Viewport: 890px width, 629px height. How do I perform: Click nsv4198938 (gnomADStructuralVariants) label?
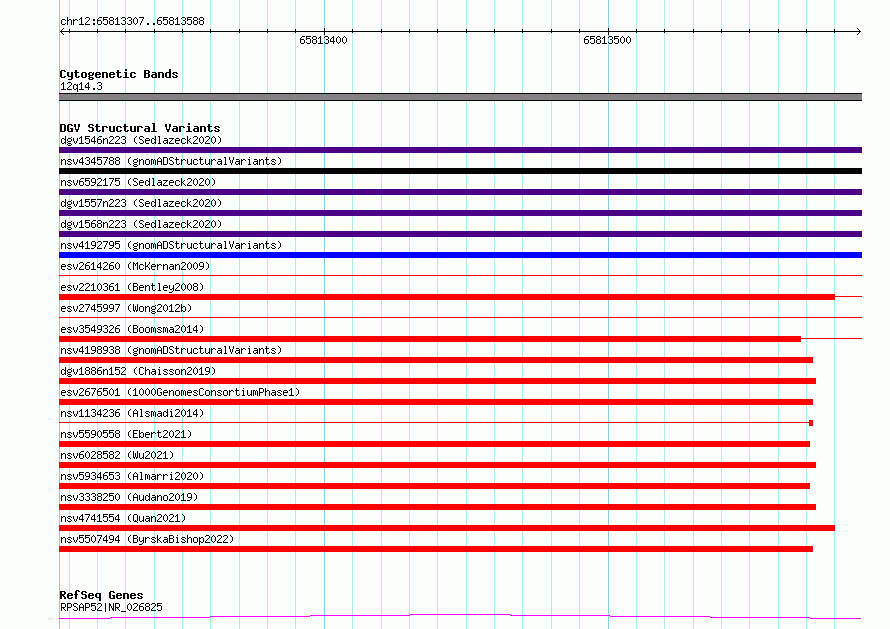(x=171, y=350)
